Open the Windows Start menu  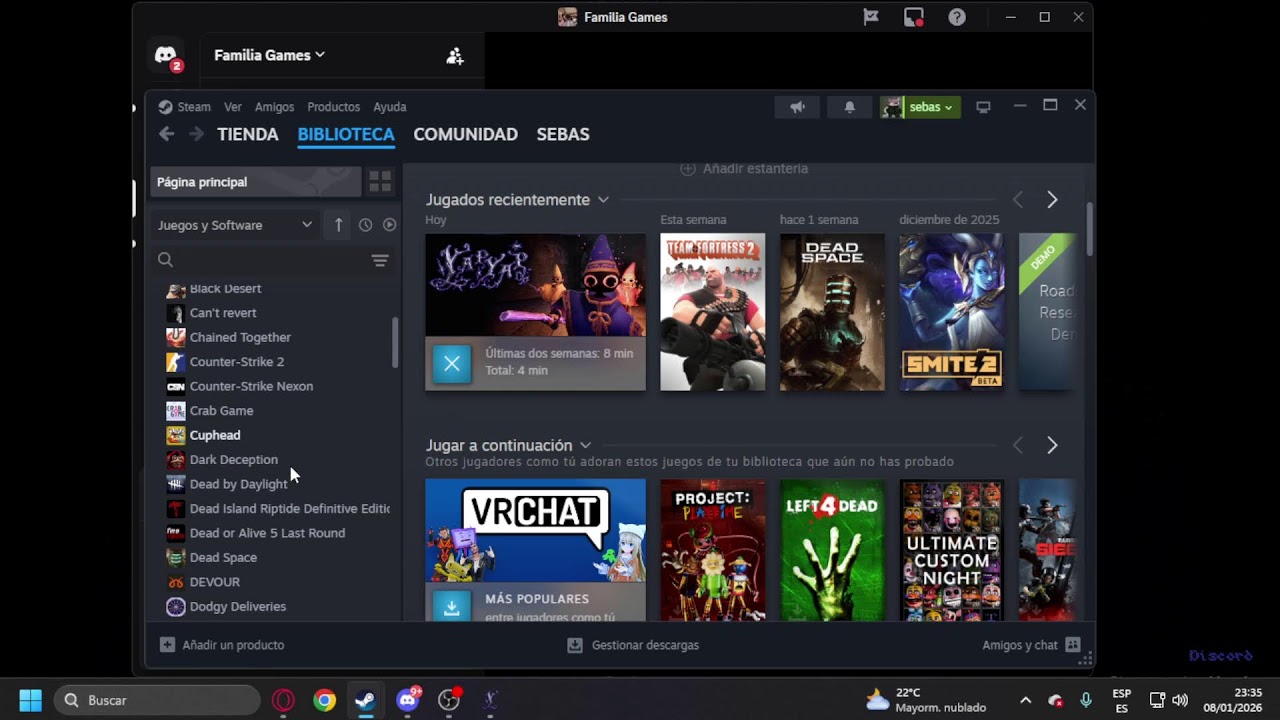pos(30,700)
